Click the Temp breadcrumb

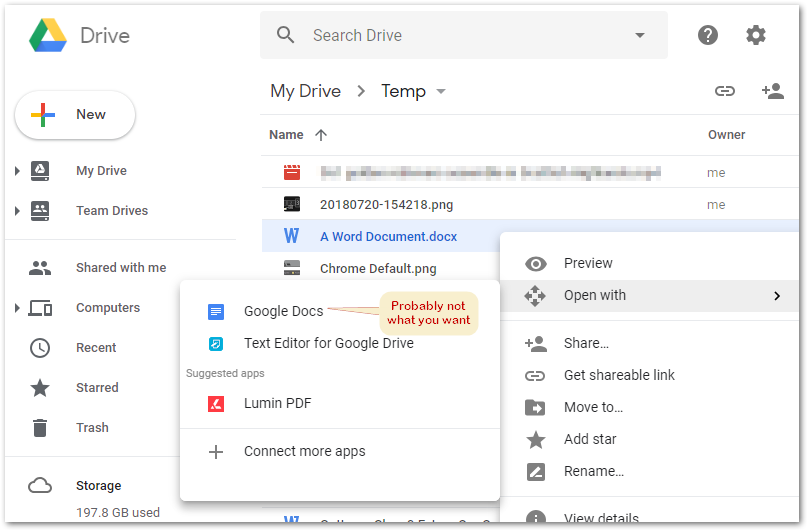tap(403, 91)
